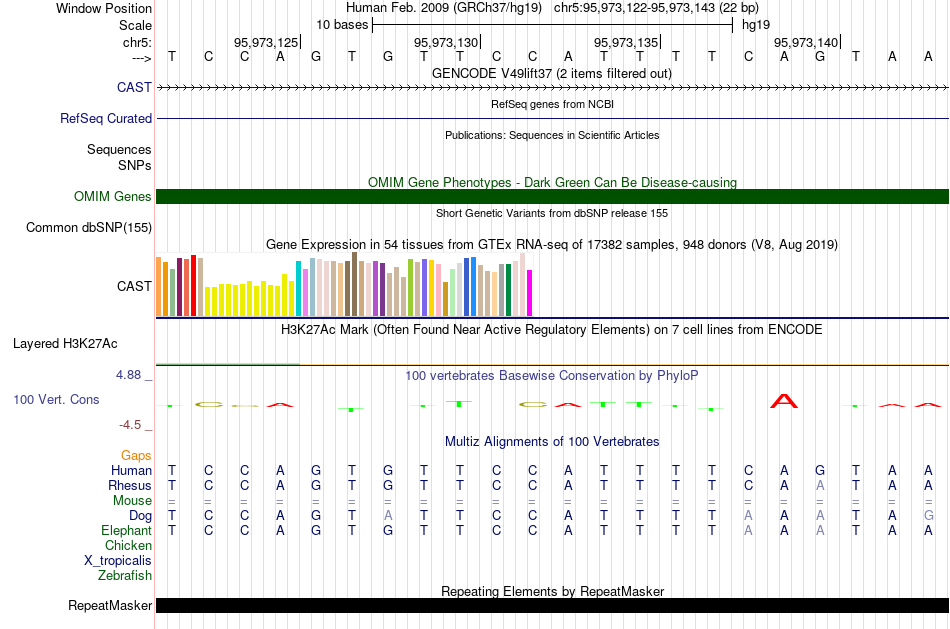
Task: Open the RefSeq Curated track label
Action: pos(106,119)
